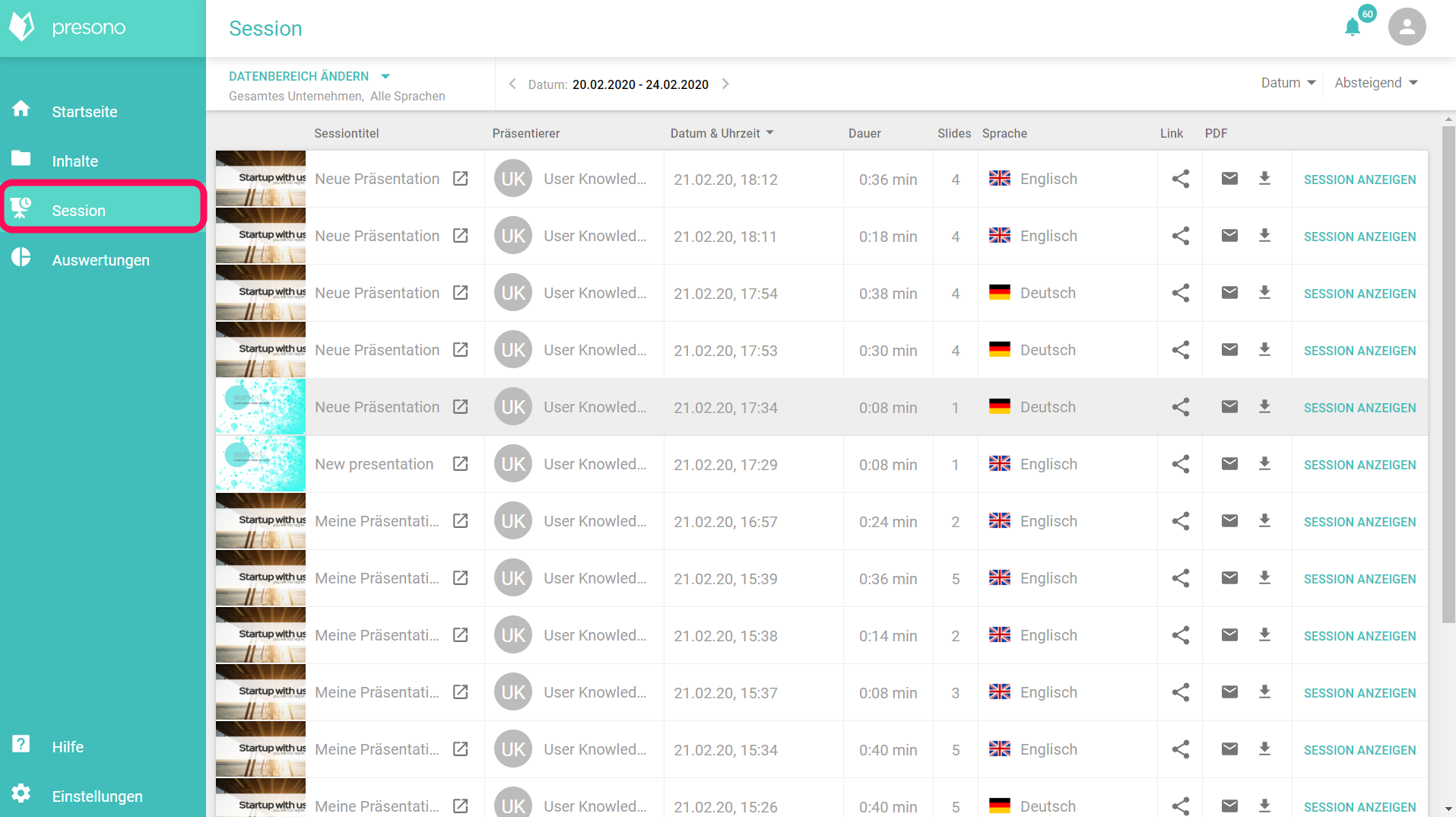Open the Absteigend sort order dropdown
1456x817 pixels.
(x=1375, y=83)
